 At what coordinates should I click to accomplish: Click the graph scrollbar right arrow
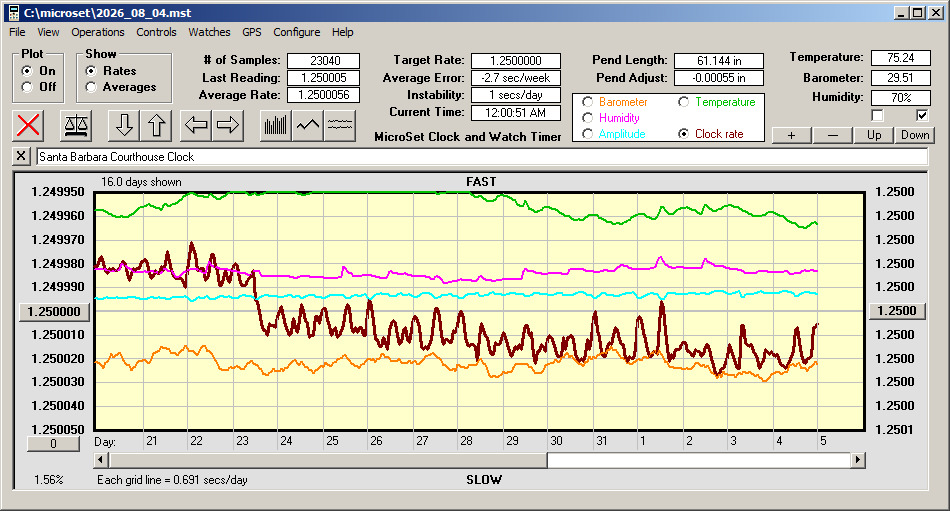click(857, 460)
